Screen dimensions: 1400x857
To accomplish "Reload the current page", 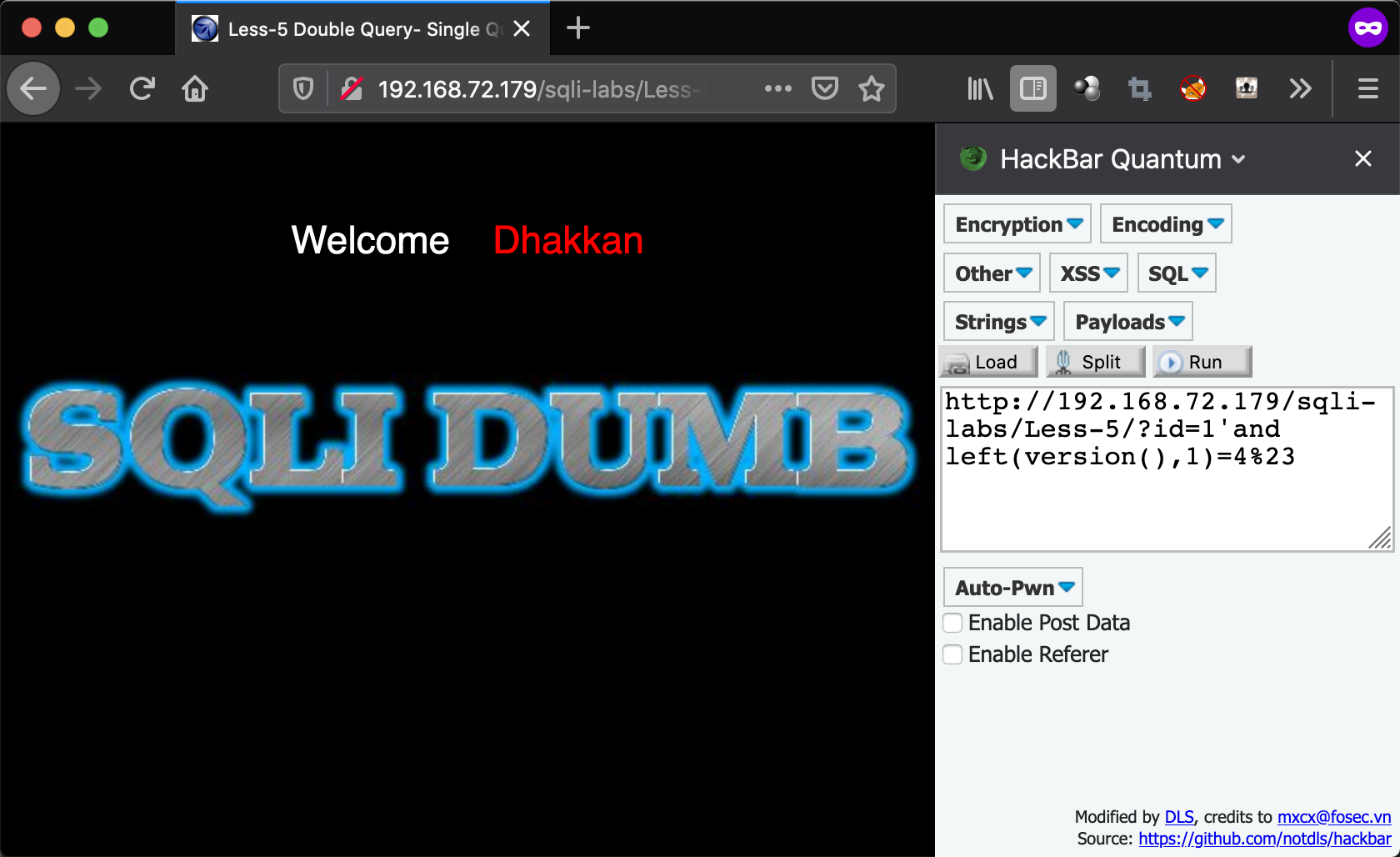I will pos(142,88).
